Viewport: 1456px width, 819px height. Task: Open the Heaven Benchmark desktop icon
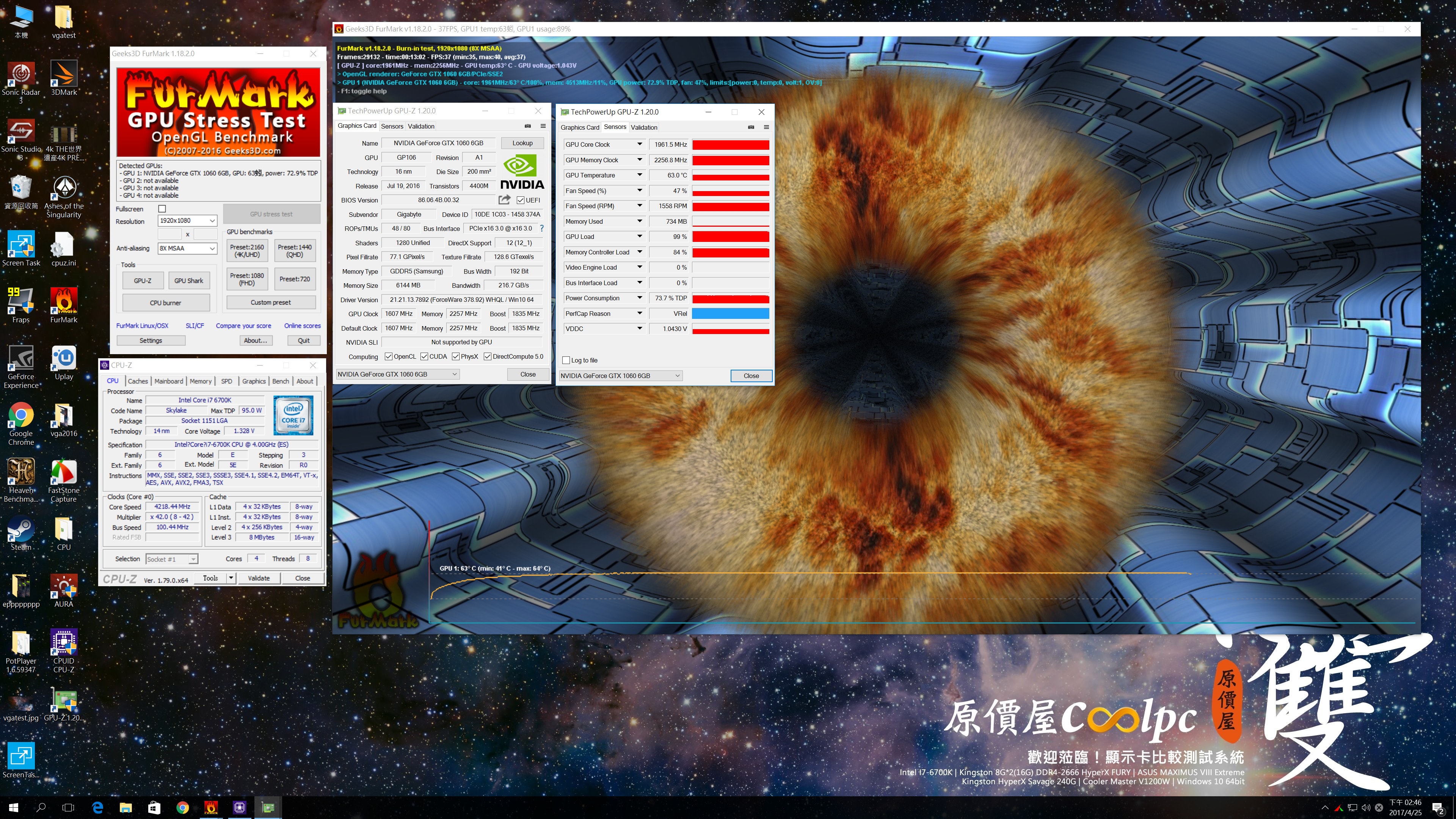click(x=21, y=480)
